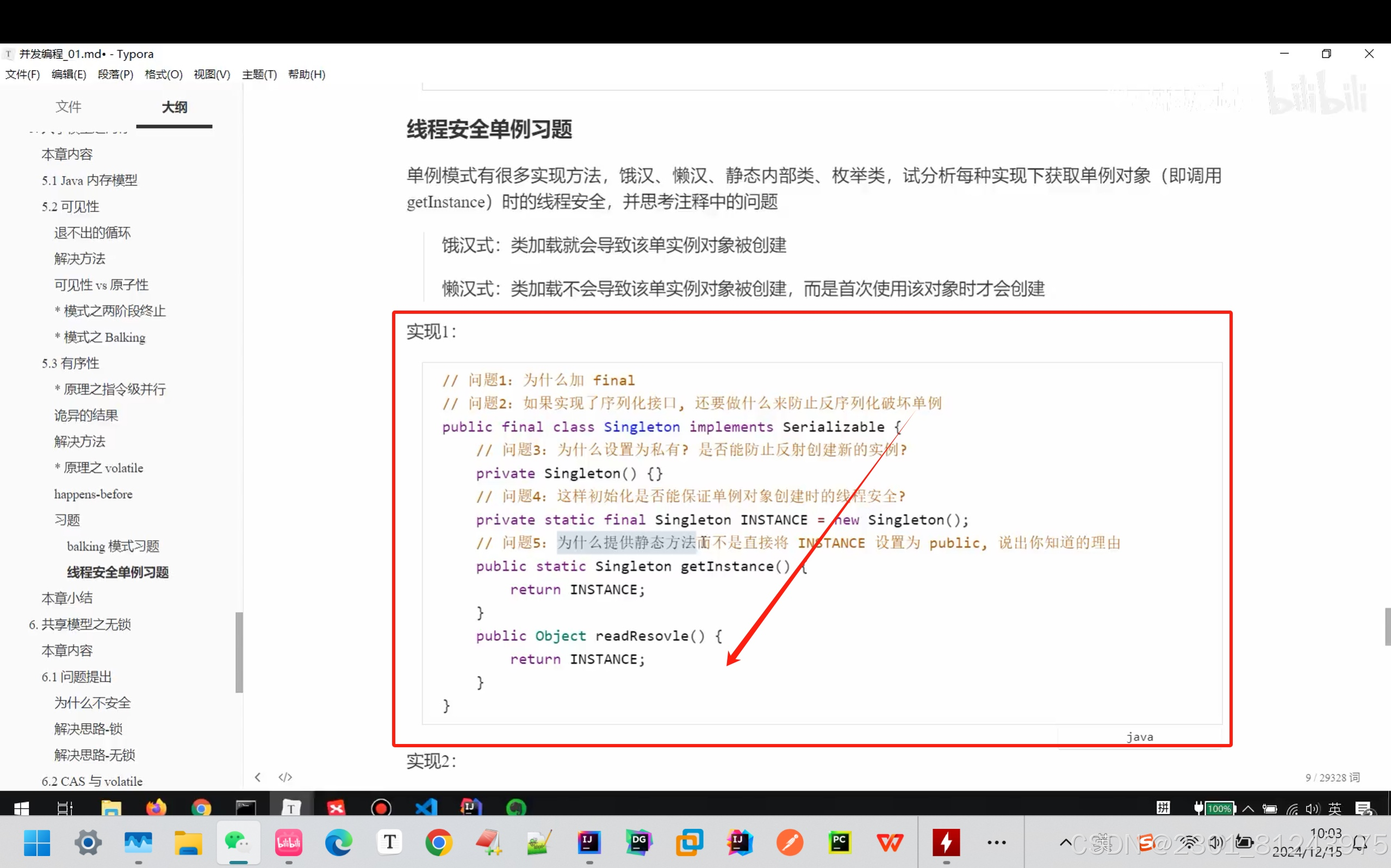This screenshot has height=868, width=1391.
Task: Jump to 本章小结 outline entry
Action: [67, 598]
